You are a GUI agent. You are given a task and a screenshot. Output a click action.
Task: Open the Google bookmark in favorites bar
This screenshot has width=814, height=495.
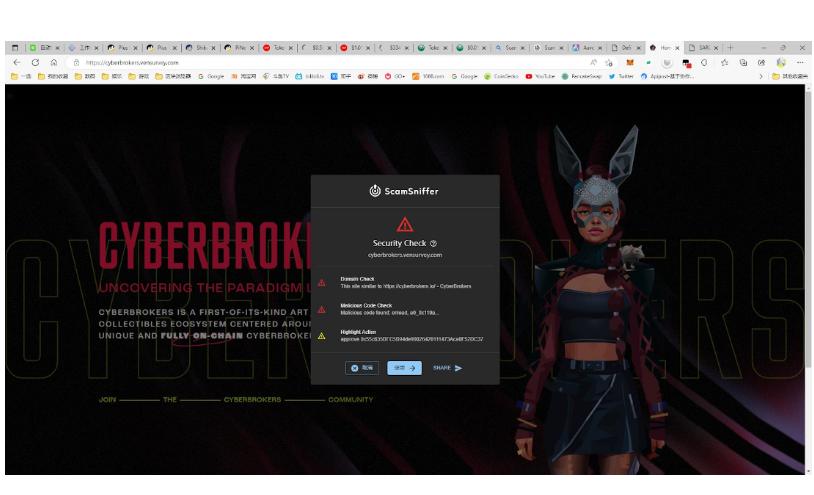211,76
